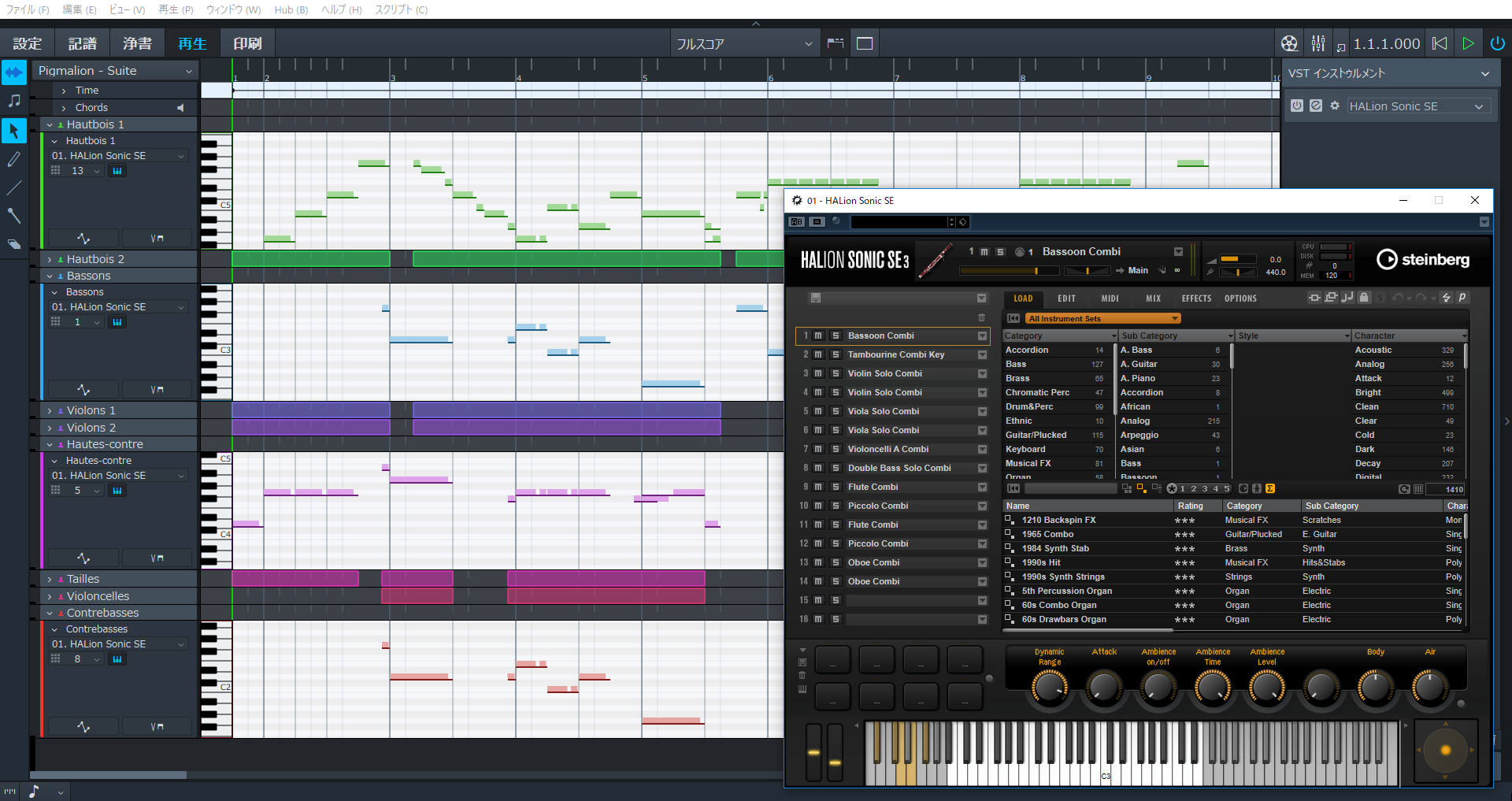This screenshot has width=1512, height=801.
Task: Mute slot 14 Oboe Combi
Action: tap(818, 581)
